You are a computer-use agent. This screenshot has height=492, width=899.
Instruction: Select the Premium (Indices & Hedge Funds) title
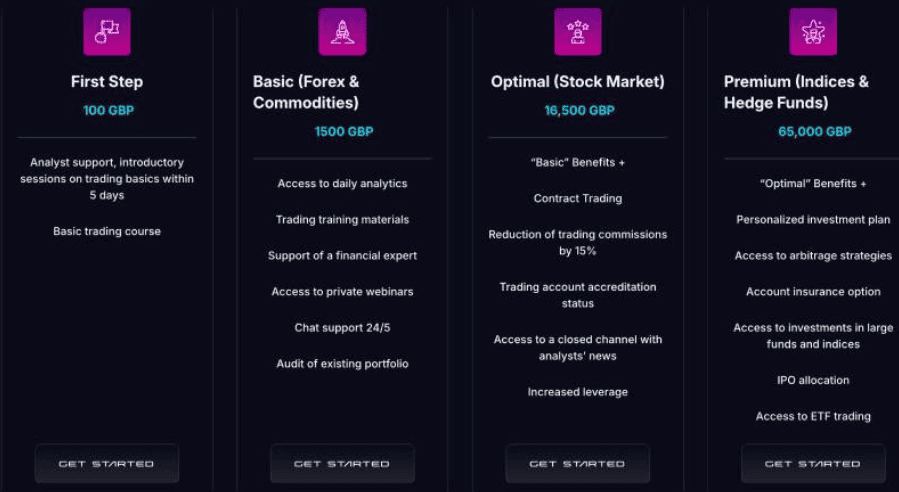pos(796,92)
